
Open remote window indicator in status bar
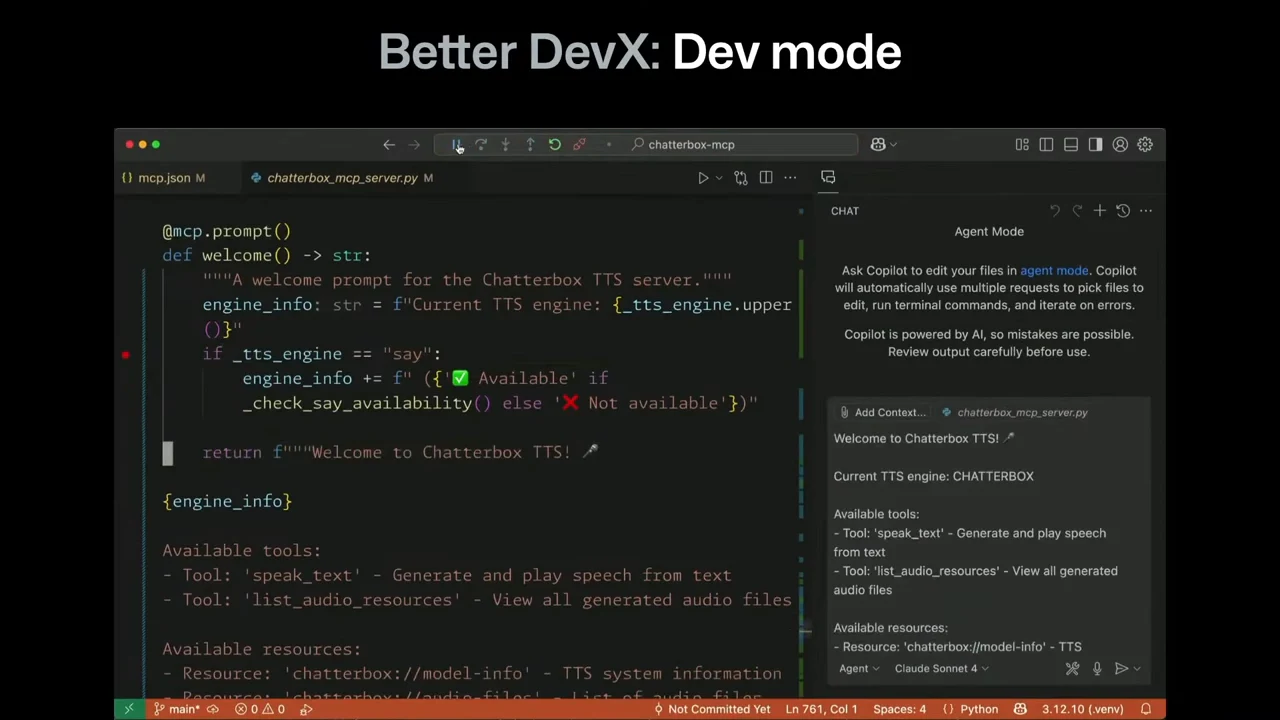pyautogui.click(x=128, y=709)
